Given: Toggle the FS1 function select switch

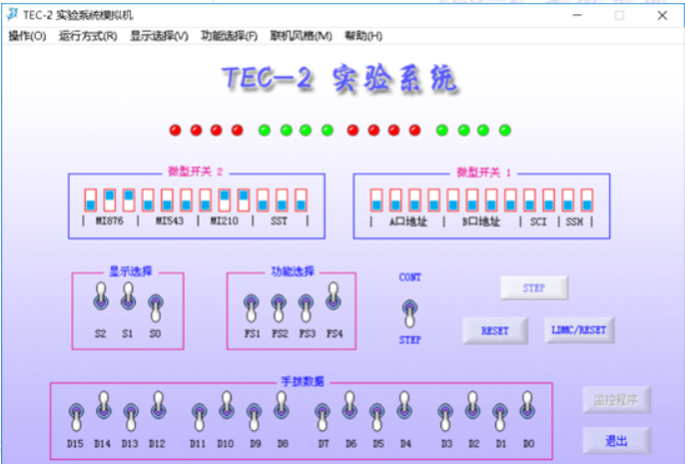Looking at the screenshot, I should pyautogui.click(x=251, y=308).
